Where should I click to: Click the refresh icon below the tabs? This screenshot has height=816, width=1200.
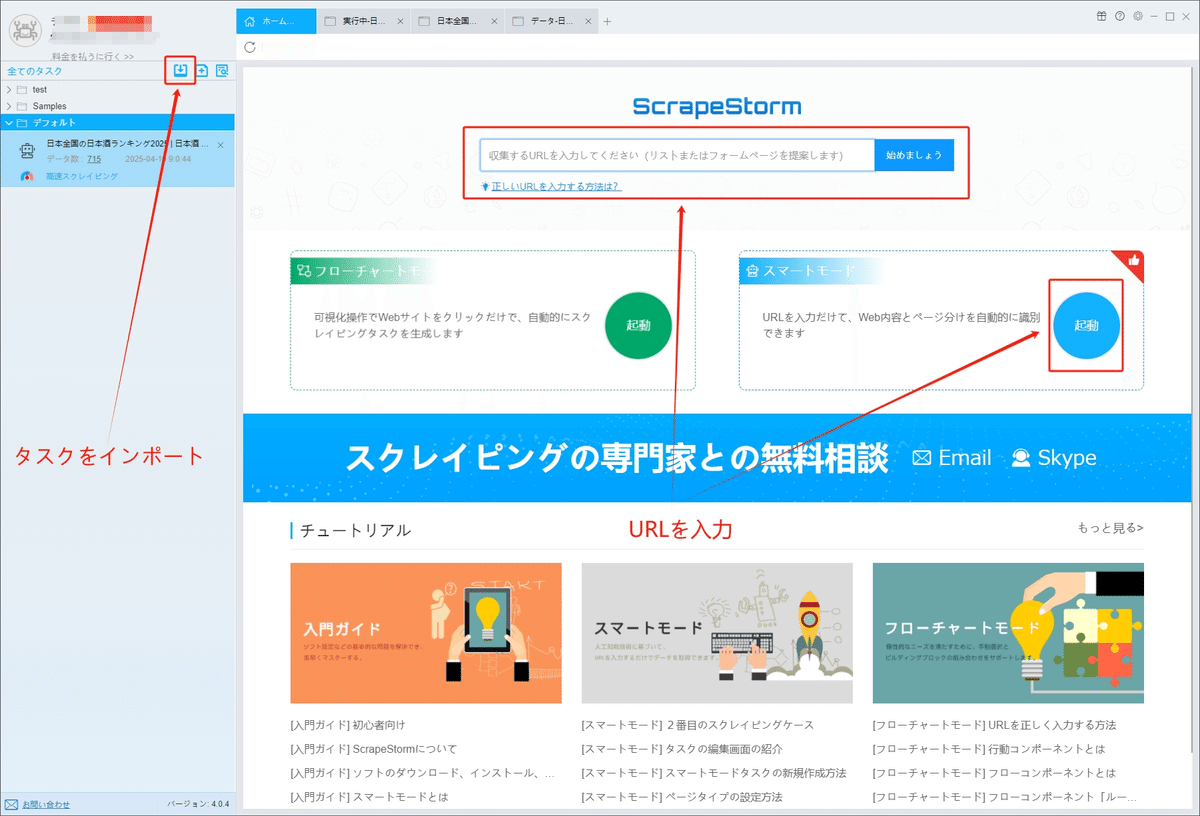point(250,47)
